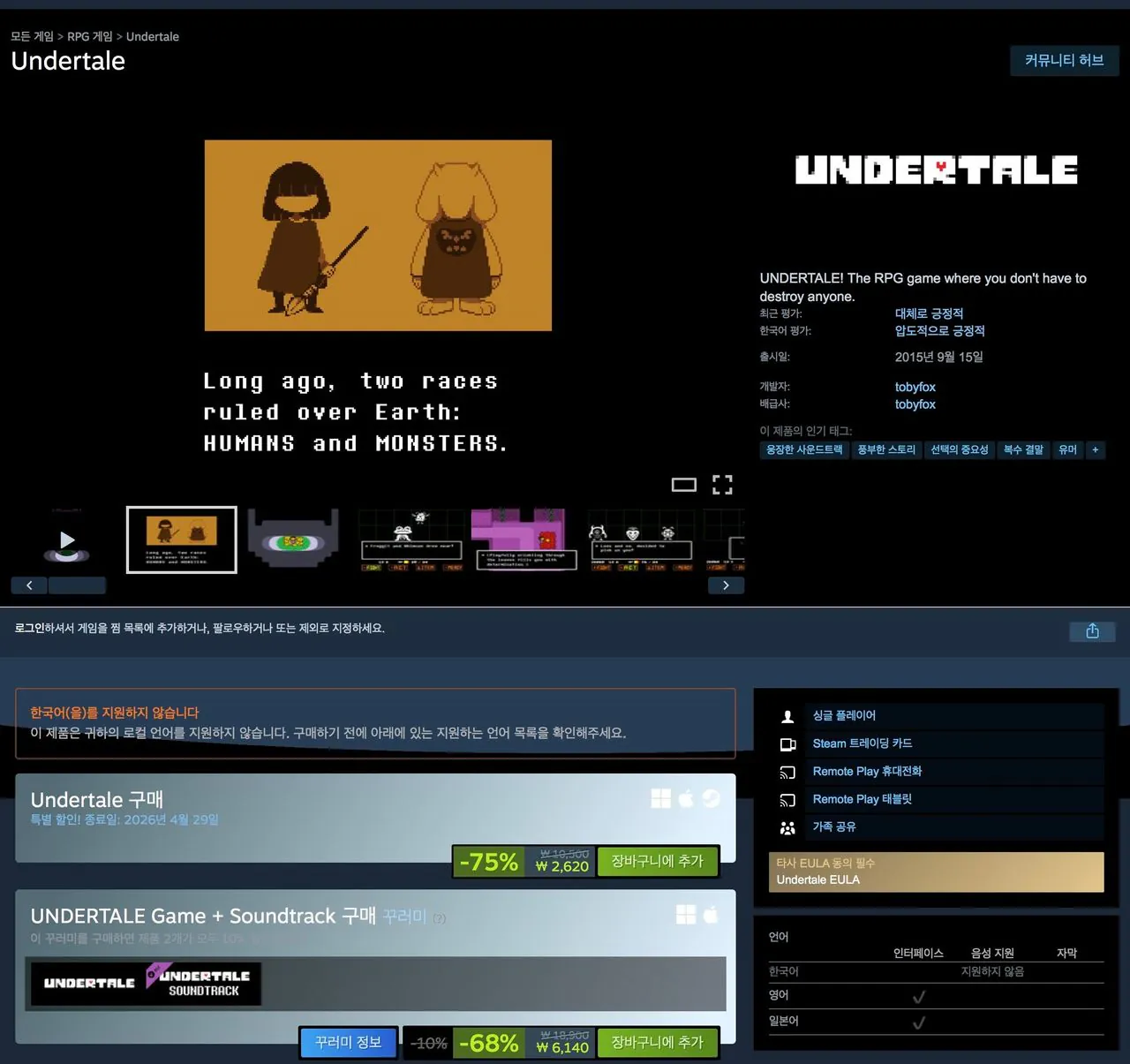
Task: Visit developer tobyfox's page
Action: pyautogui.click(x=915, y=386)
